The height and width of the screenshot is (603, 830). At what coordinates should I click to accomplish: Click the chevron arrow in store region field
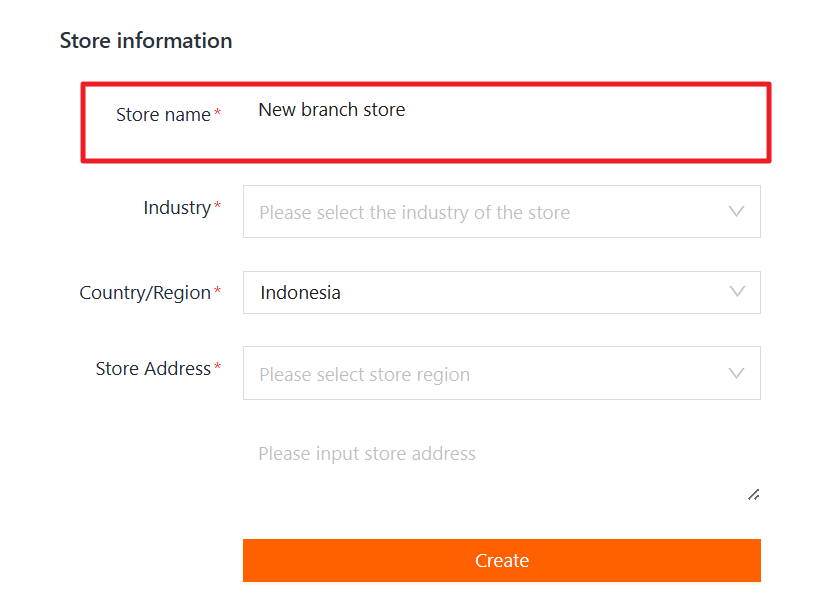pos(737,374)
